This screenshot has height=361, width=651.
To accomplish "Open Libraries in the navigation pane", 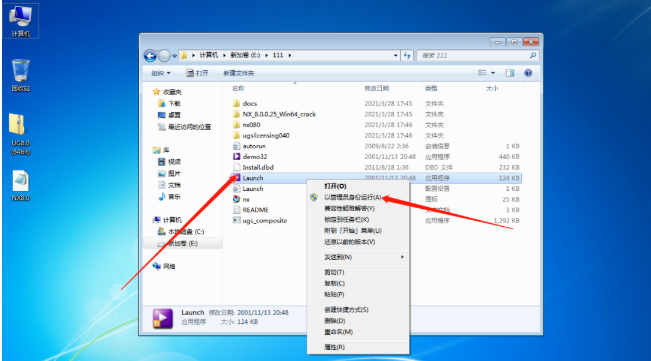I will click(x=161, y=150).
